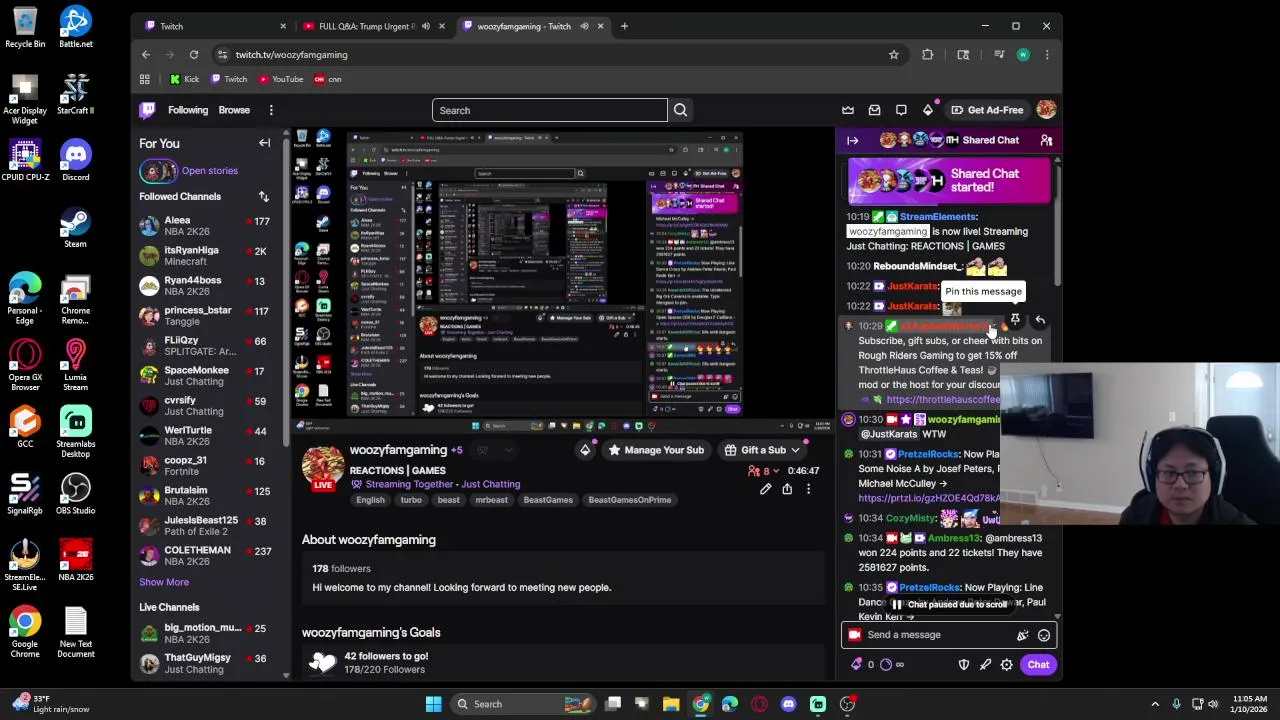Reload the current browser page
This screenshot has width=1280, height=720.
[x=194, y=55]
